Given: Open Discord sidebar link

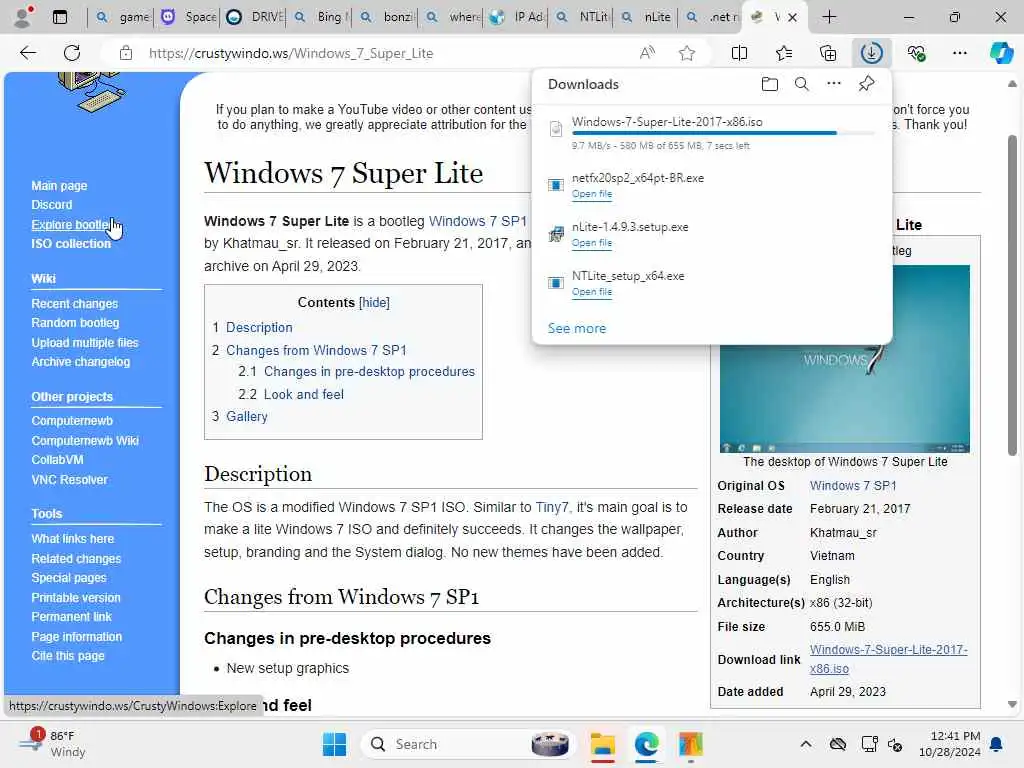Looking at the screenshot, I should [x=52, y=204].
